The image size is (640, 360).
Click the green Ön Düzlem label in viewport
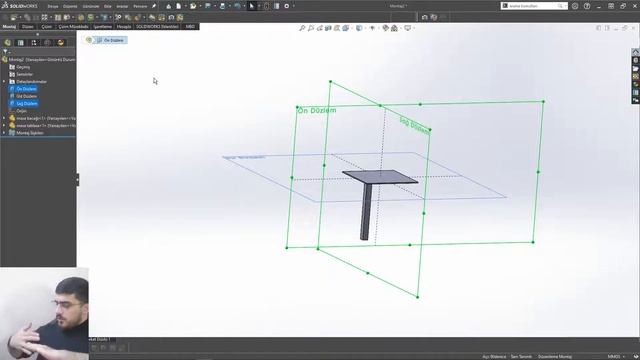point(317,111)
